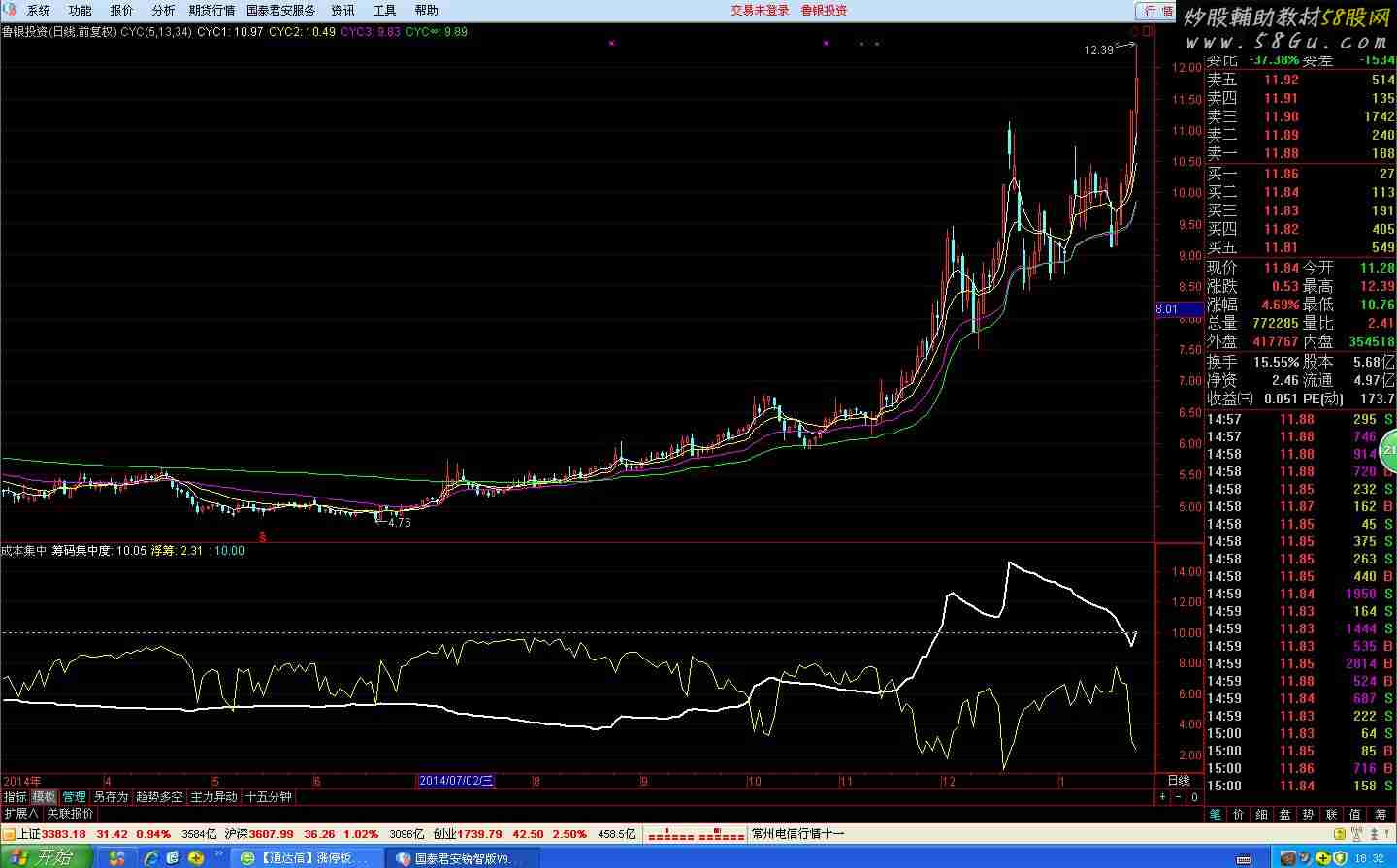Image resolution: width=1397 pixels, height=868 pixels.
Task: Switch to the 国泰君安锐智版 taskbar window
Action: tap(464, 857)
